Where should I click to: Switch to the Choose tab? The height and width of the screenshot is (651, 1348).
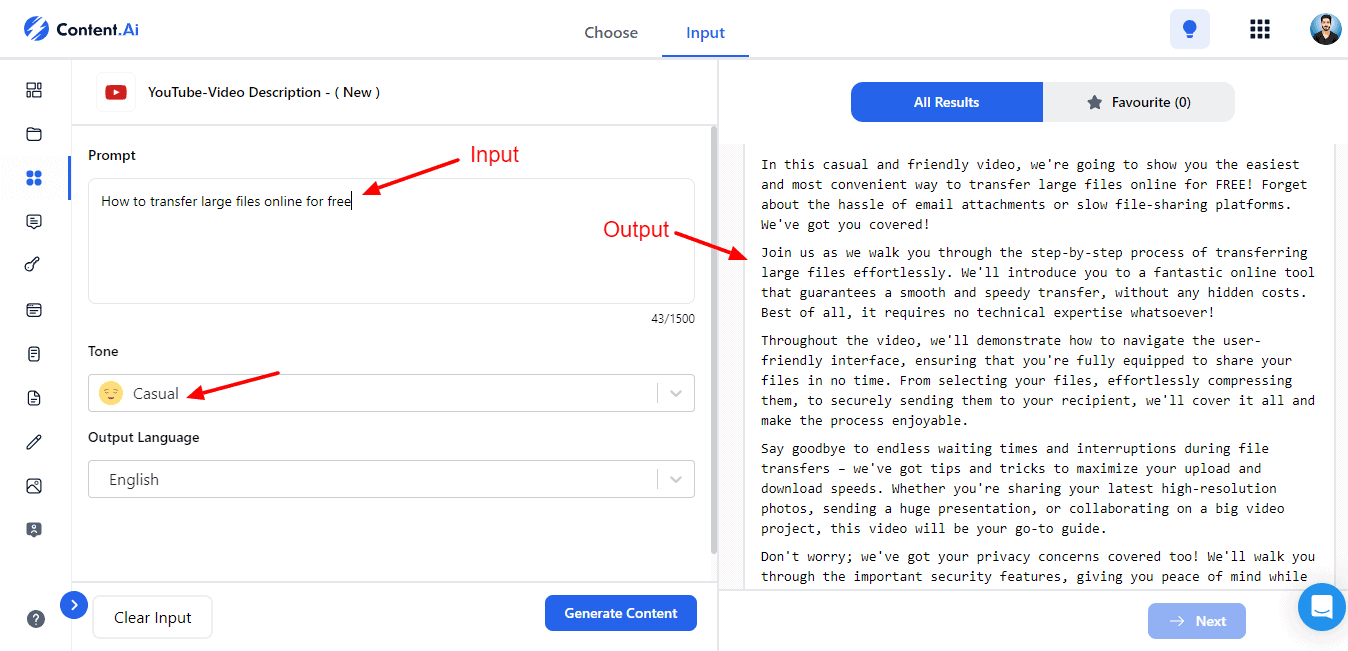click(611, 33)
